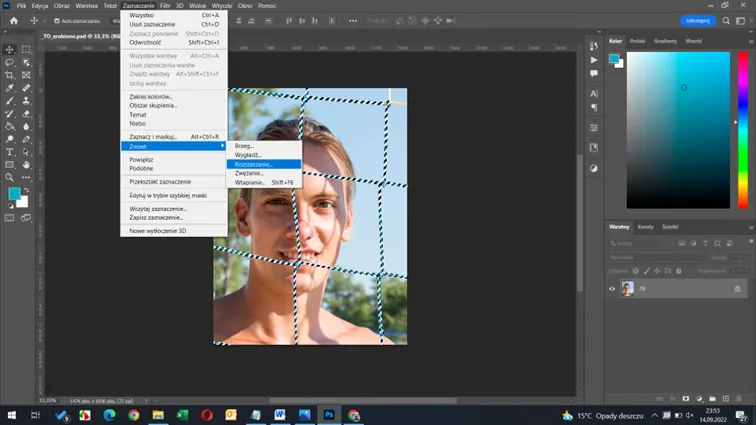Screen dimensions: 756x425
Task: Toggle the lock on Tło layer
Action: point(738,288)
